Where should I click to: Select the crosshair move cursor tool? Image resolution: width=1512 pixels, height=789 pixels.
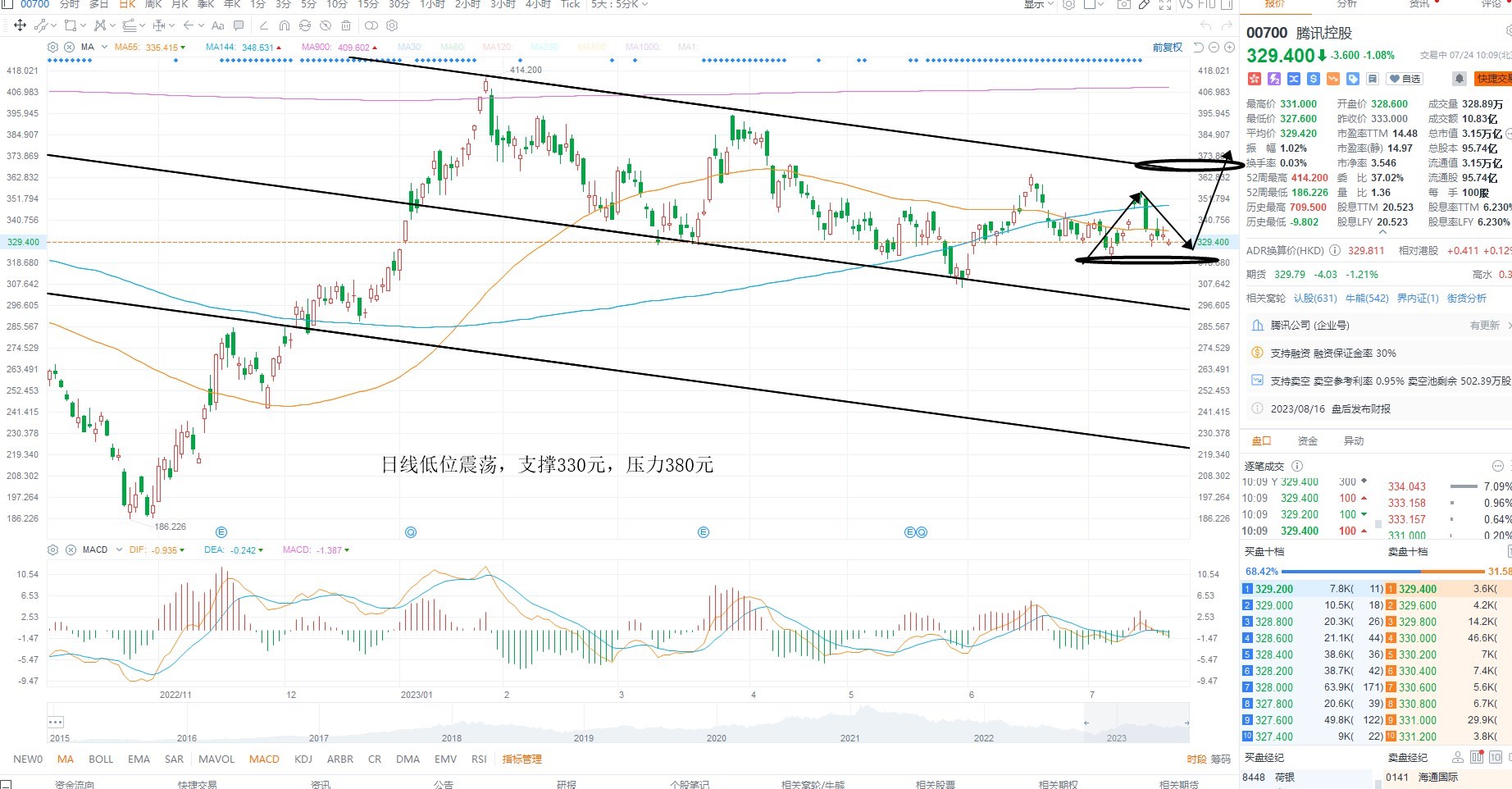(x=20, y=25)
